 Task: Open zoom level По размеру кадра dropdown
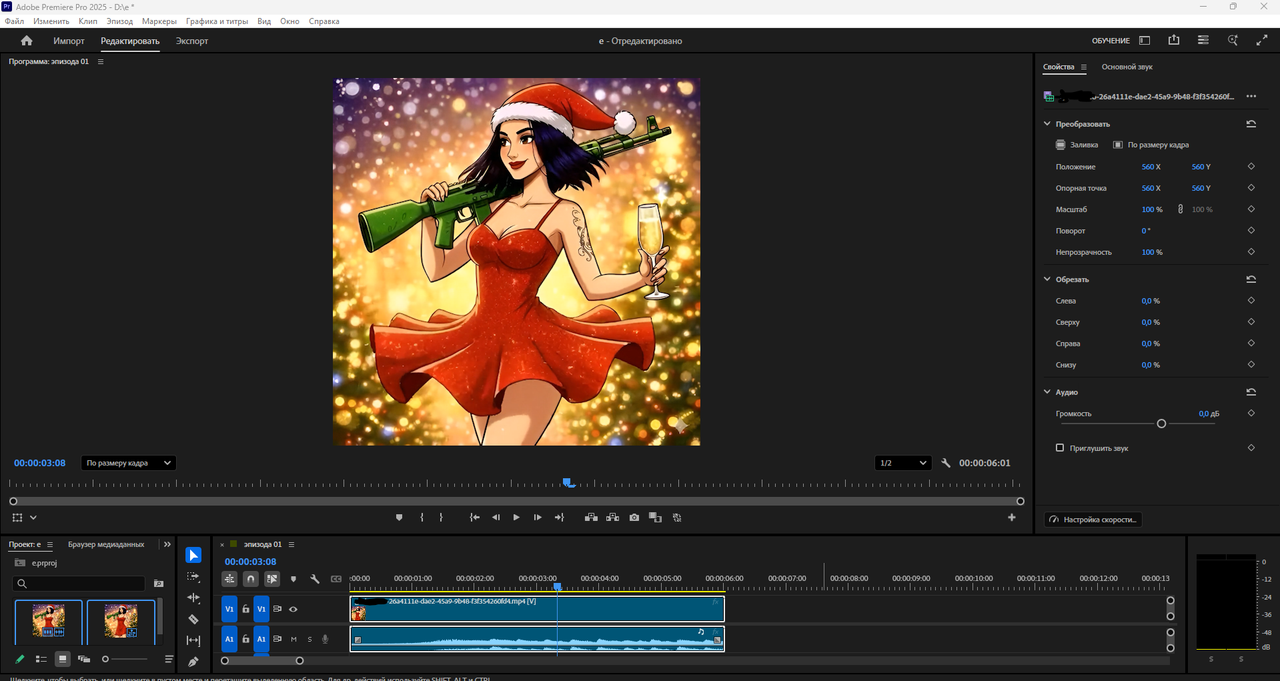(x=128, y=463)
